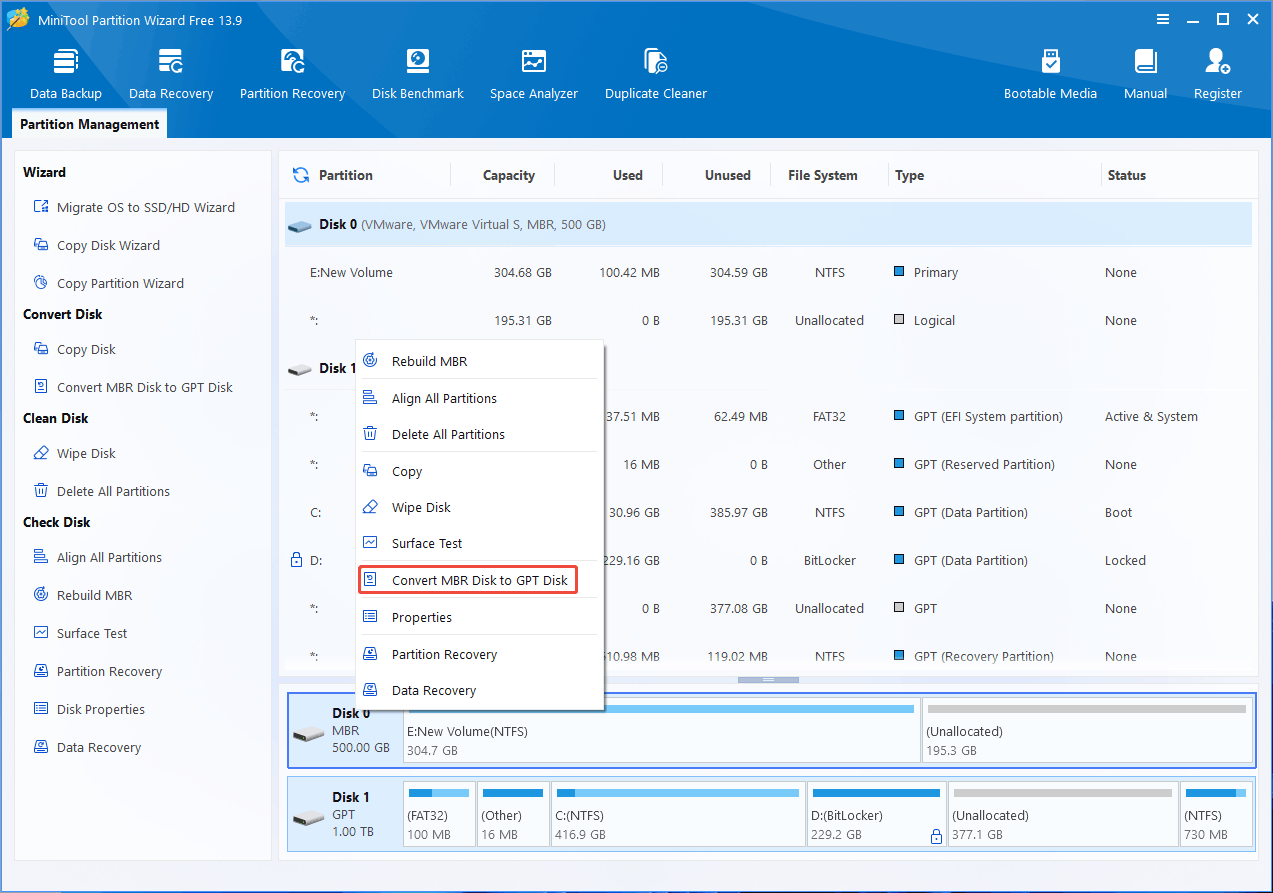The image size is (1273, 893).
Task: Choose Data Recovery in the context menu
Action: coord(480,690)
